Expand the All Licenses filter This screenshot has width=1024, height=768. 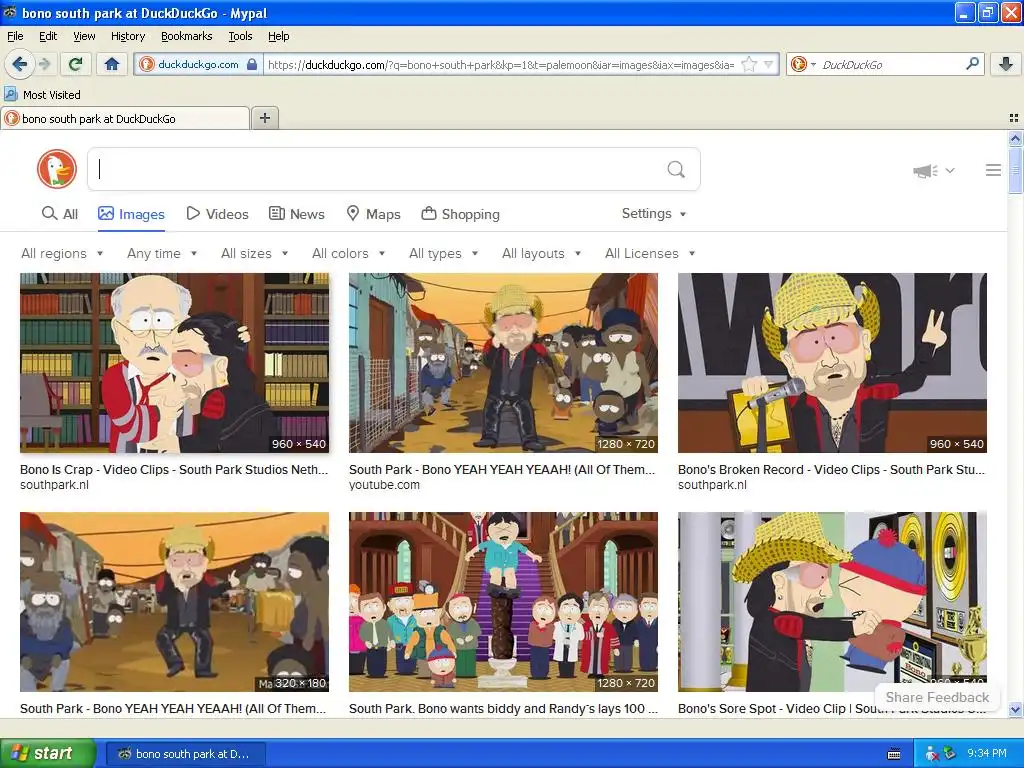click(650, 253)
